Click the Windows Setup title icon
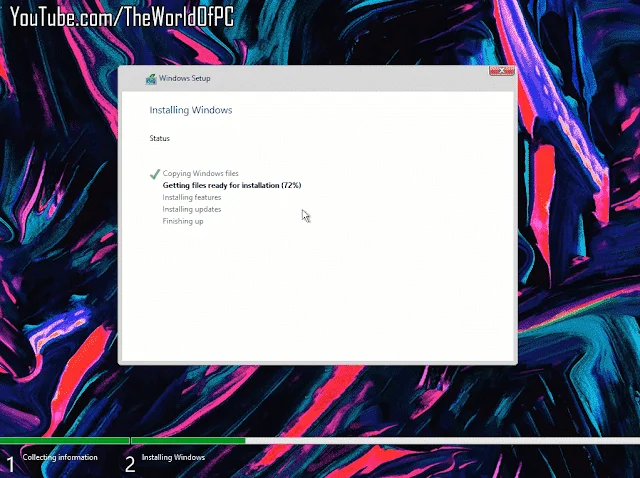 pos(151,79)
